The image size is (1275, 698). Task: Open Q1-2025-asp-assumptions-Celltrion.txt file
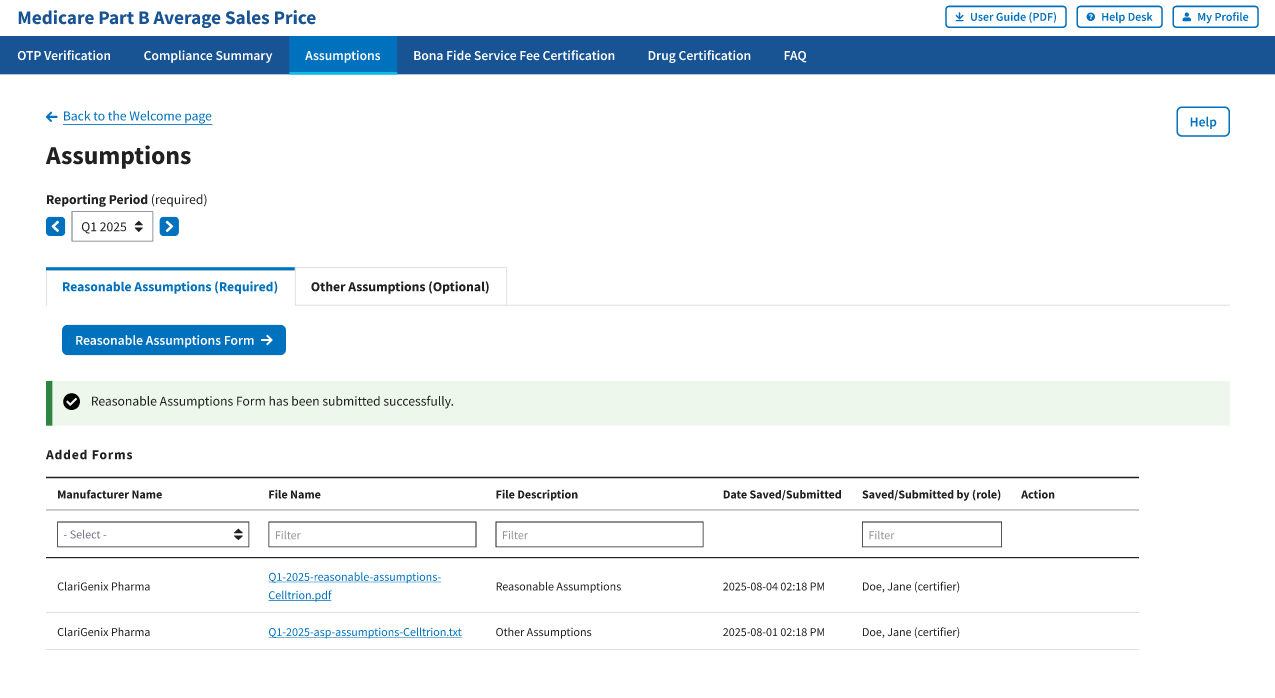click(x=365, y=632)
